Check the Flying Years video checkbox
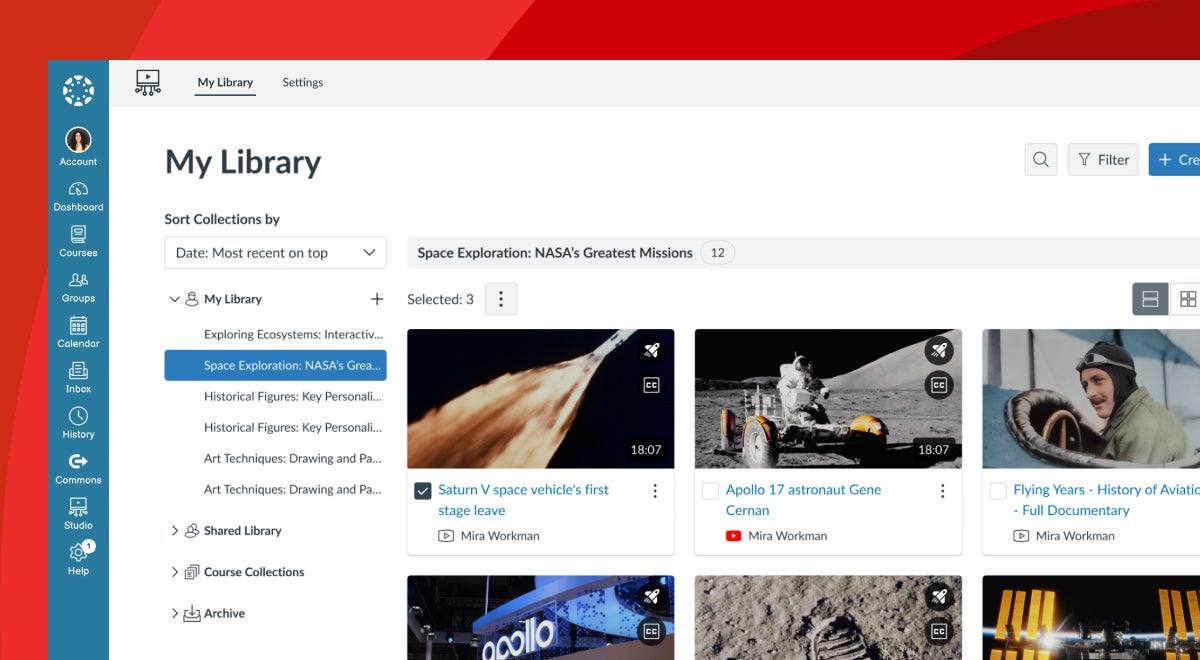 998,491
